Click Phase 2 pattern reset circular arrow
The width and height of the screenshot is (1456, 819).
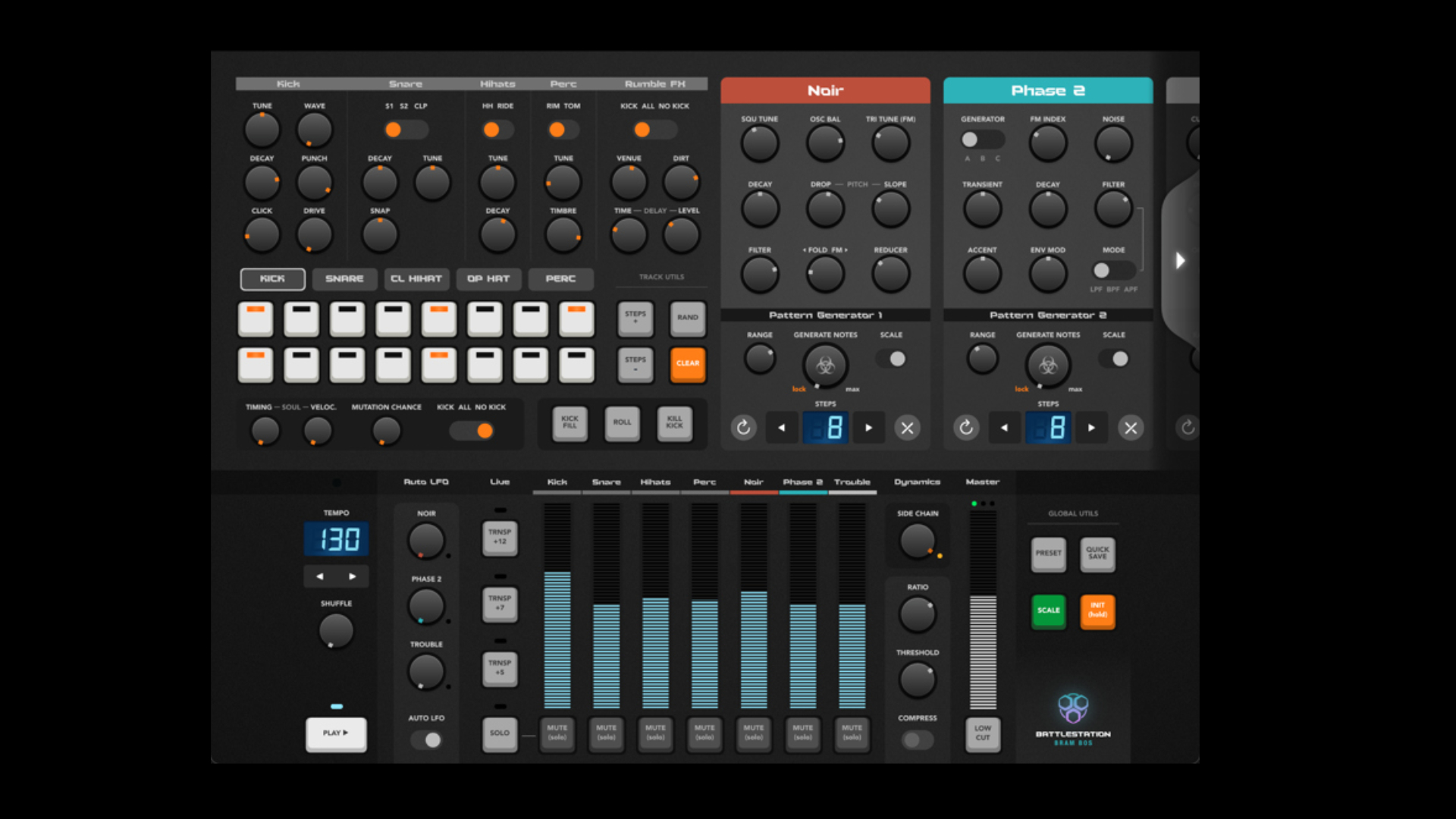point(966,428)
